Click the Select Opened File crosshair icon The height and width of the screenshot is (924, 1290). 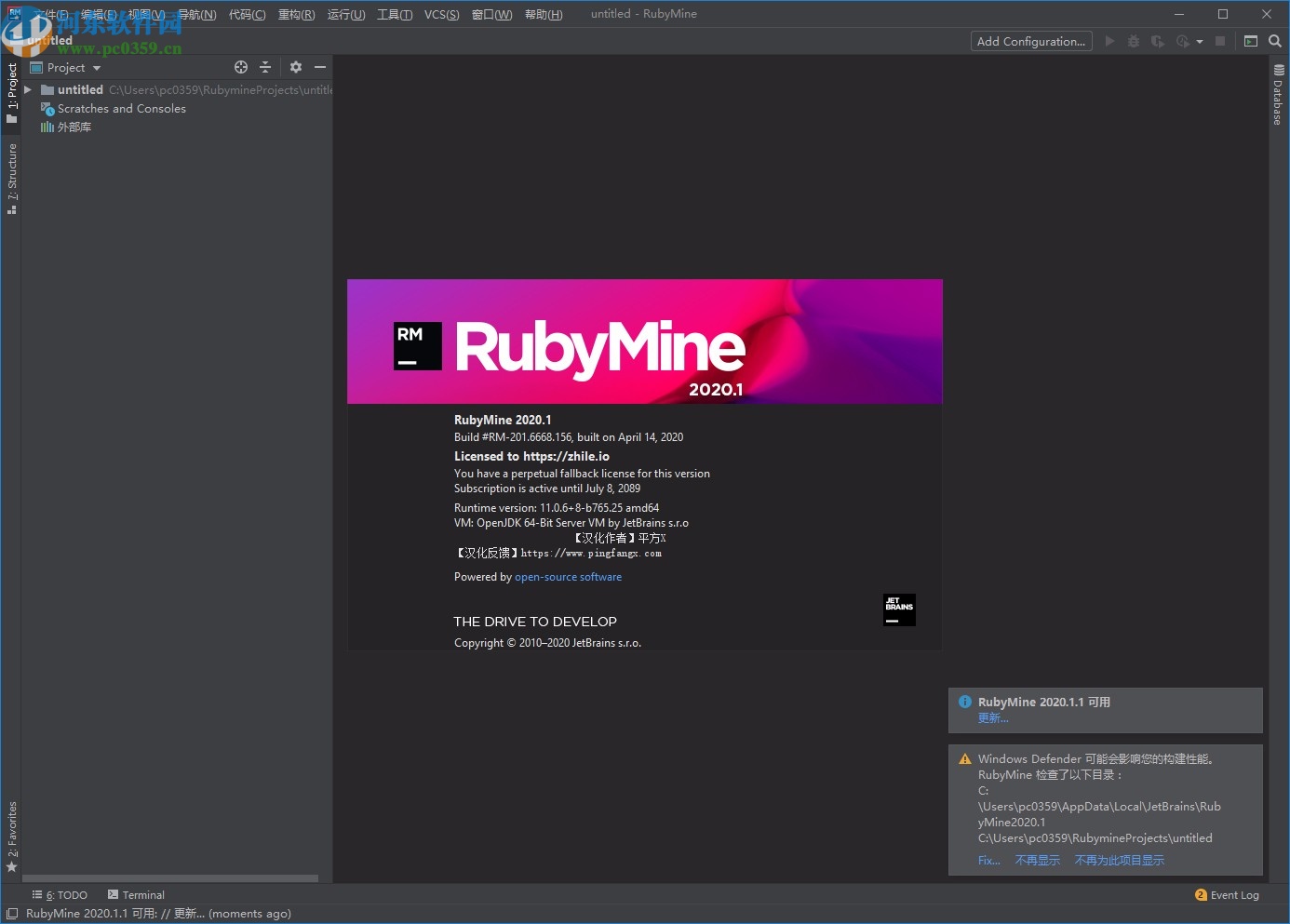pyautogui.click(x=241, y=67)
